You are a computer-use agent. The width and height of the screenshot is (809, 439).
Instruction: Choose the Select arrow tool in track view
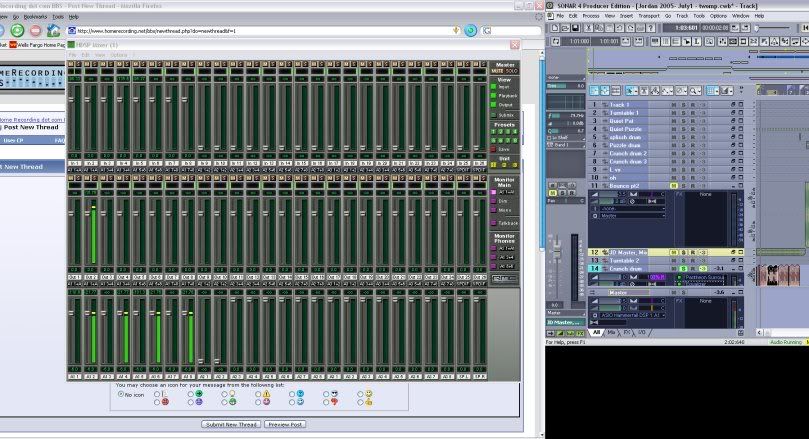(629, 90)
